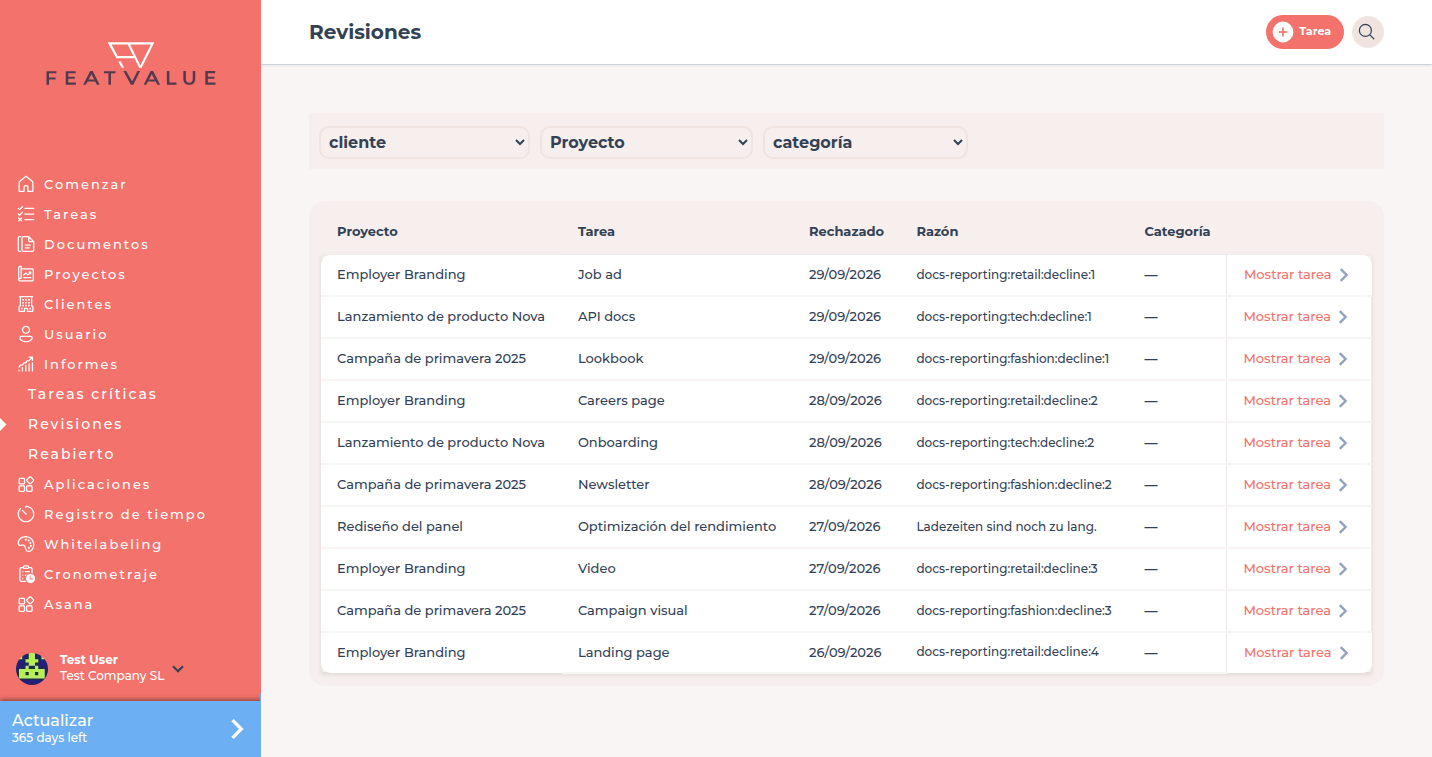Screen dimensions: 1432x757
Task: Click "docs-reporting:retail:decline:3" reason cell
Action: point(1007,569)
